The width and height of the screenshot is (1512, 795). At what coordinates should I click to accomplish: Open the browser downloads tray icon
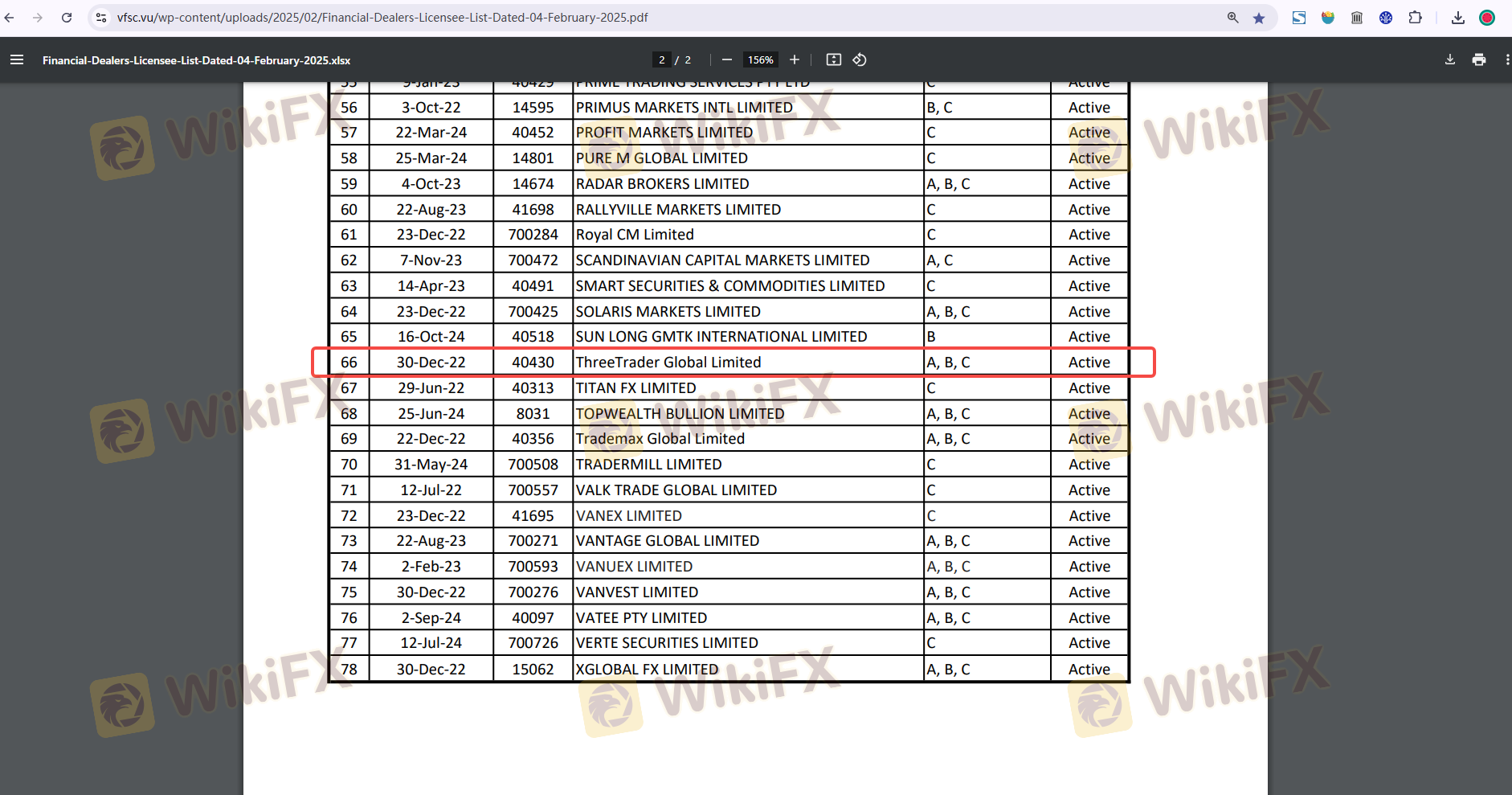click(x=1458, y=18)
